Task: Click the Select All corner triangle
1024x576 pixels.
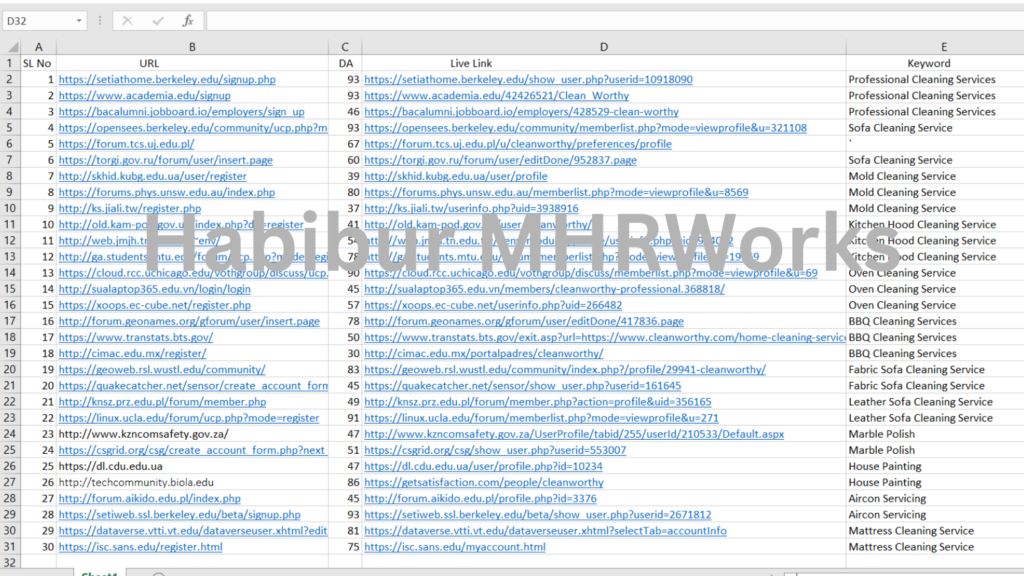Action: click(11, 47)
